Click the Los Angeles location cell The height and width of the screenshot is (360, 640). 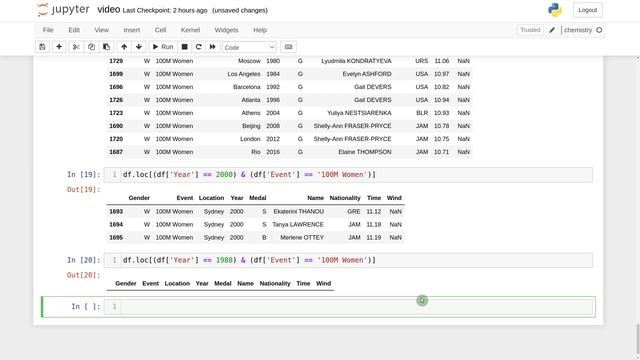[244, 74]
